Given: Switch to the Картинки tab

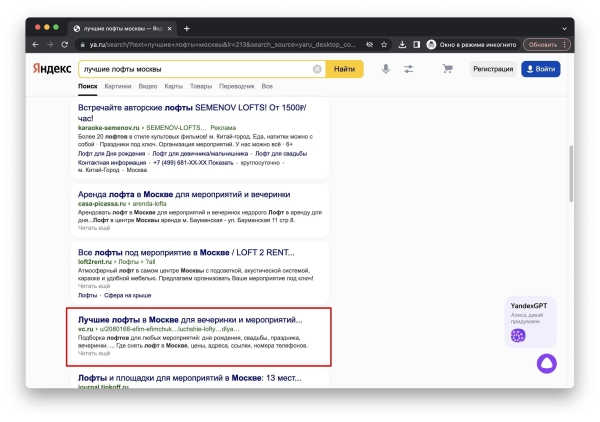Looking at the screenshot, I should (118, 86).
